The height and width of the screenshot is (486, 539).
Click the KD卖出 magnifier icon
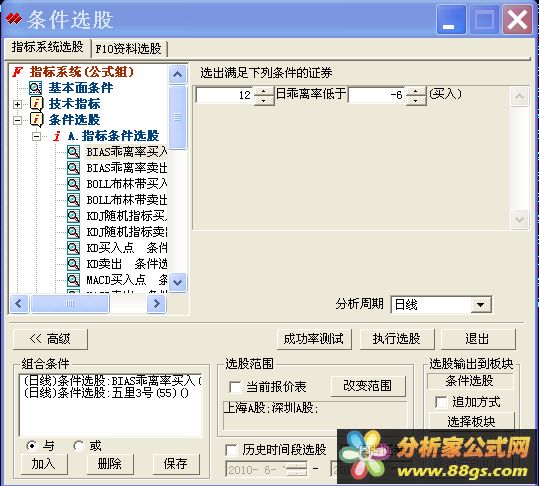[x=73, y=264]
